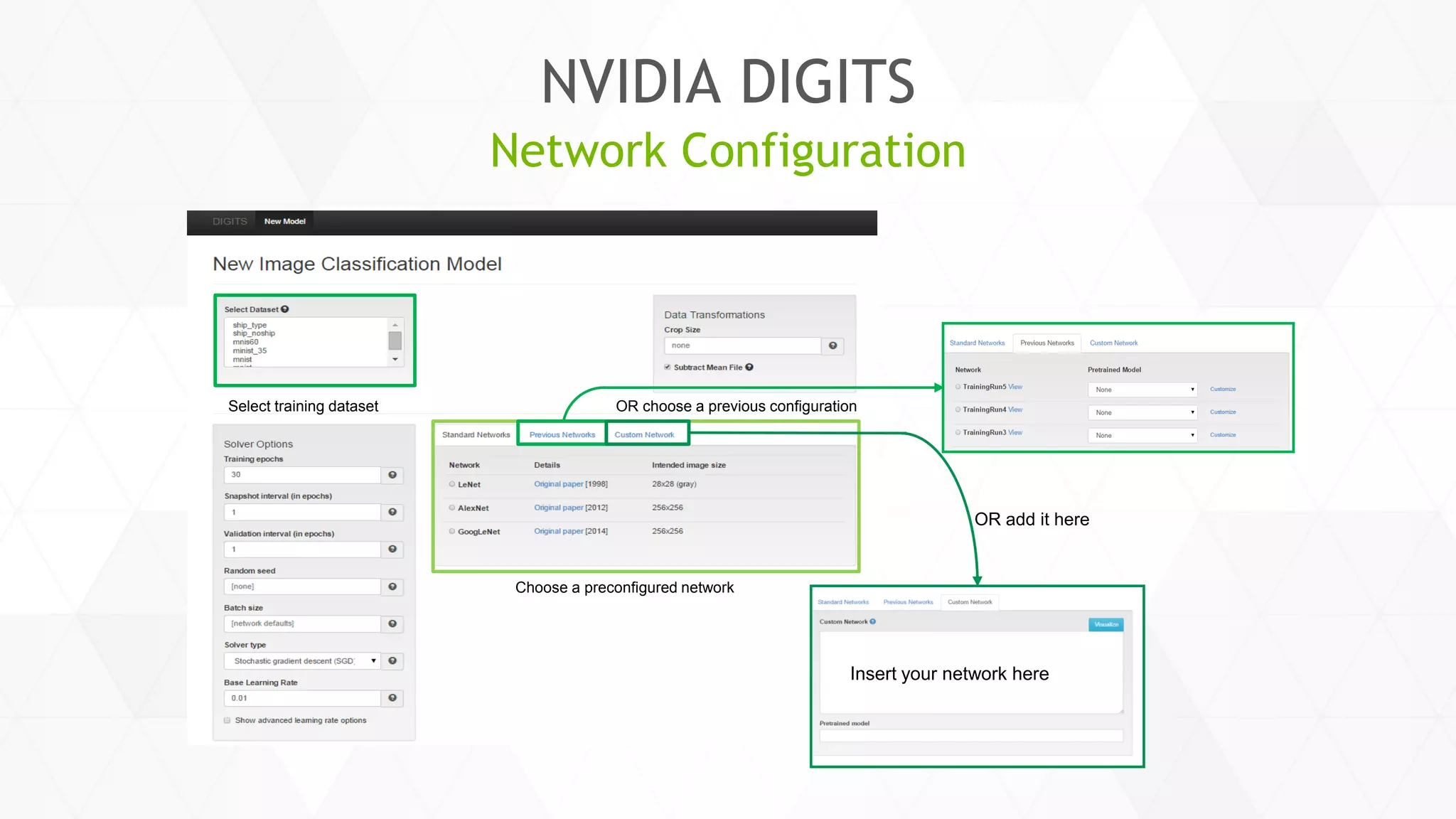Open the Custom Network tab
The width and height of the screenshot is (1456, 819).
[644, 434]
